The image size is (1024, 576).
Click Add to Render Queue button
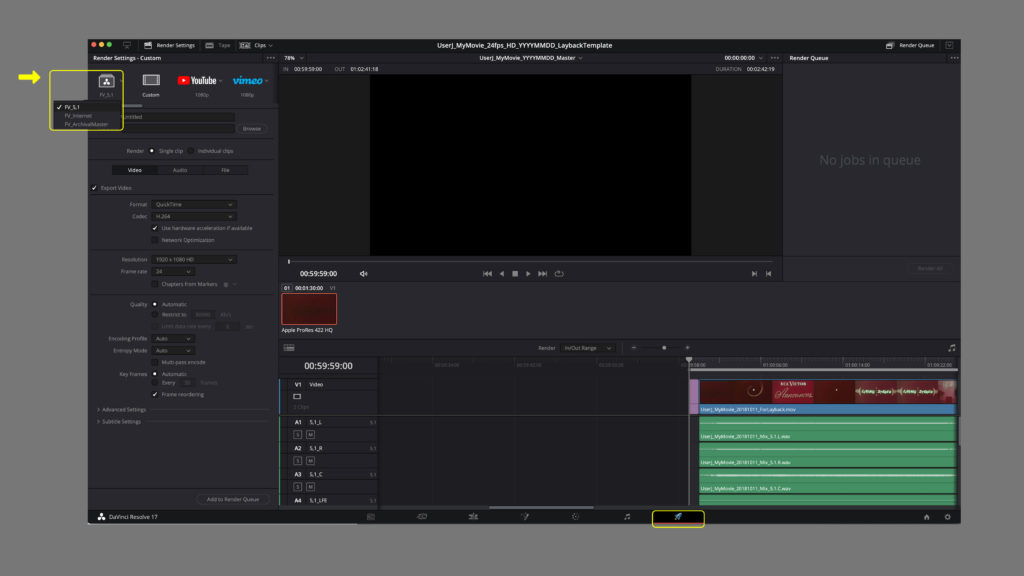(x=233, y=500)
